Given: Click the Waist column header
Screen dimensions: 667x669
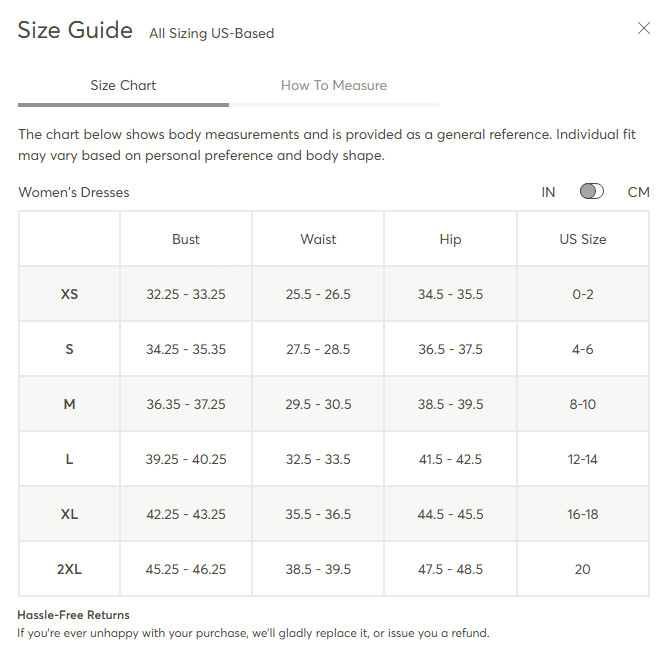Looking at the screenshot, I should 318,239.
